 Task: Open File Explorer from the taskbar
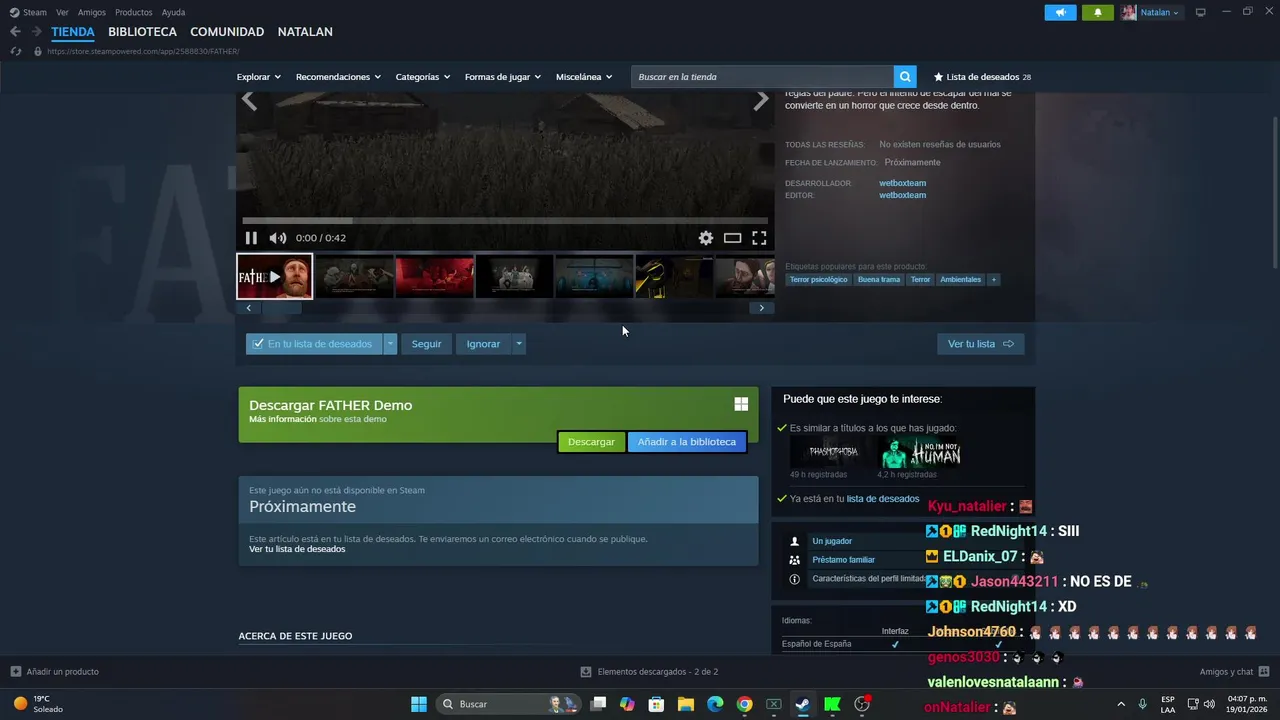(x=686, y=704)
